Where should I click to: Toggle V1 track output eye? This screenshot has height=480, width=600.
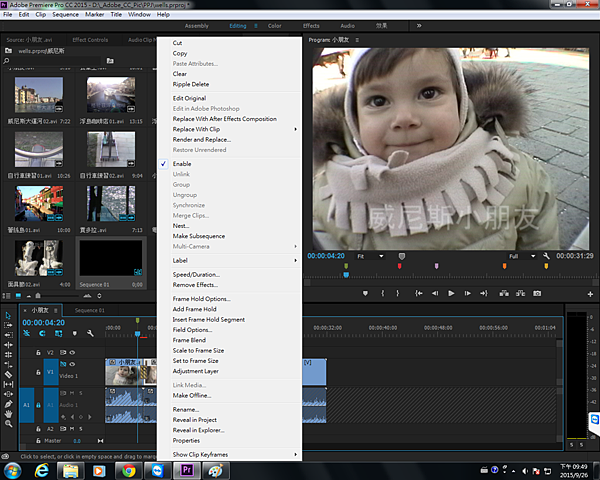click(72, 364)
